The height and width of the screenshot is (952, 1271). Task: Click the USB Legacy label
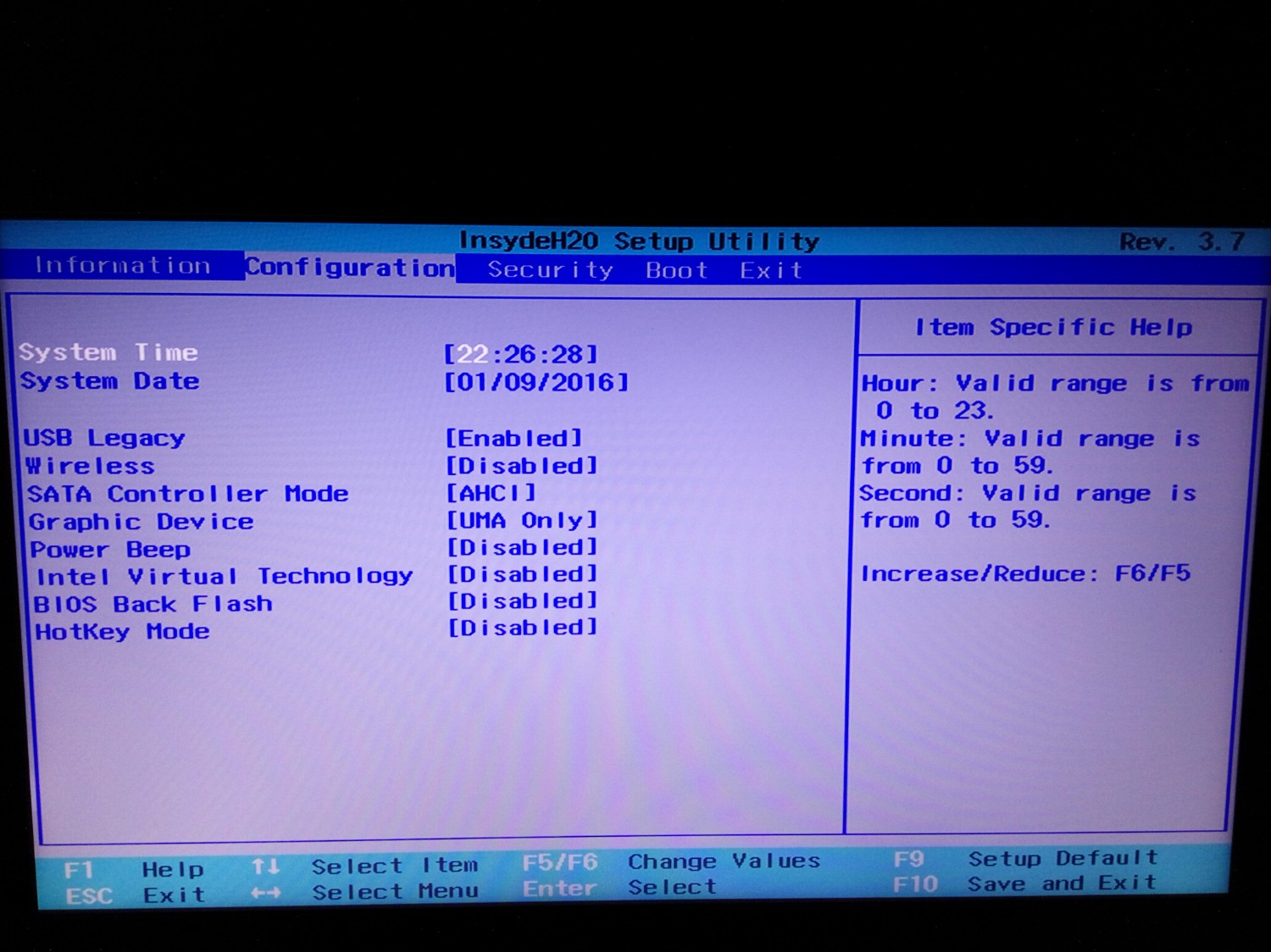tap(104, 438)
